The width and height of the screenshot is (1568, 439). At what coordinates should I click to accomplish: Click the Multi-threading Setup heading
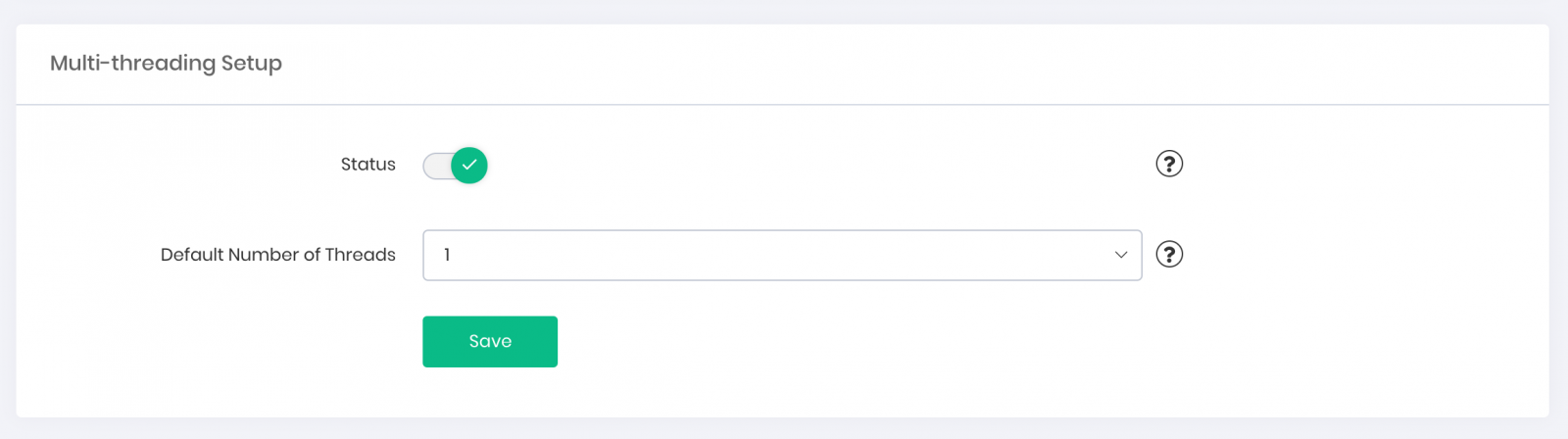166,63
